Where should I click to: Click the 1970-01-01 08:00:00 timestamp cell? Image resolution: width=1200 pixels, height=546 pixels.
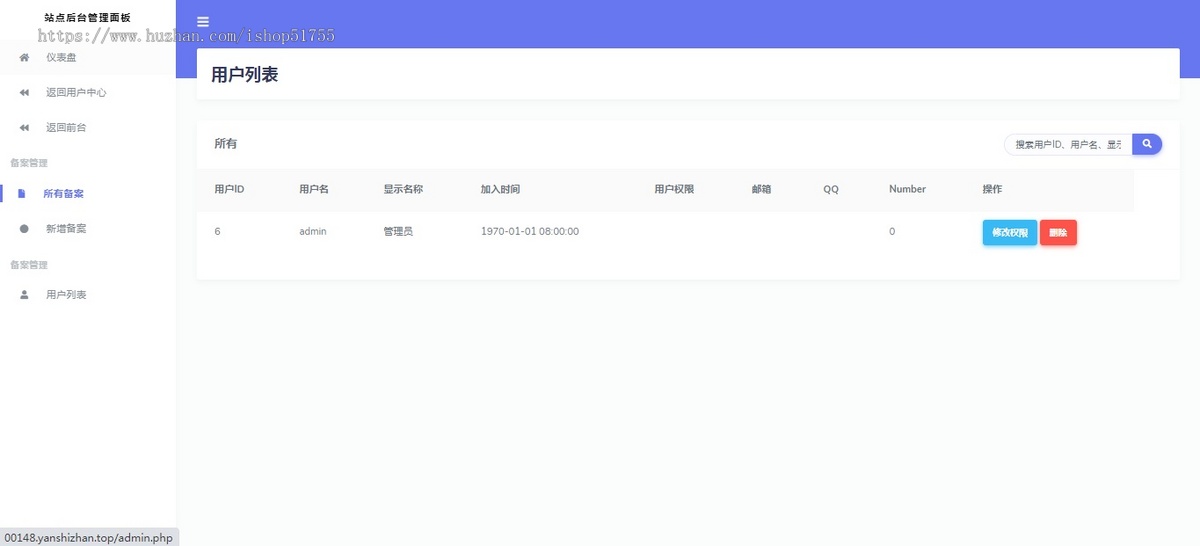(x=530, y=231)
